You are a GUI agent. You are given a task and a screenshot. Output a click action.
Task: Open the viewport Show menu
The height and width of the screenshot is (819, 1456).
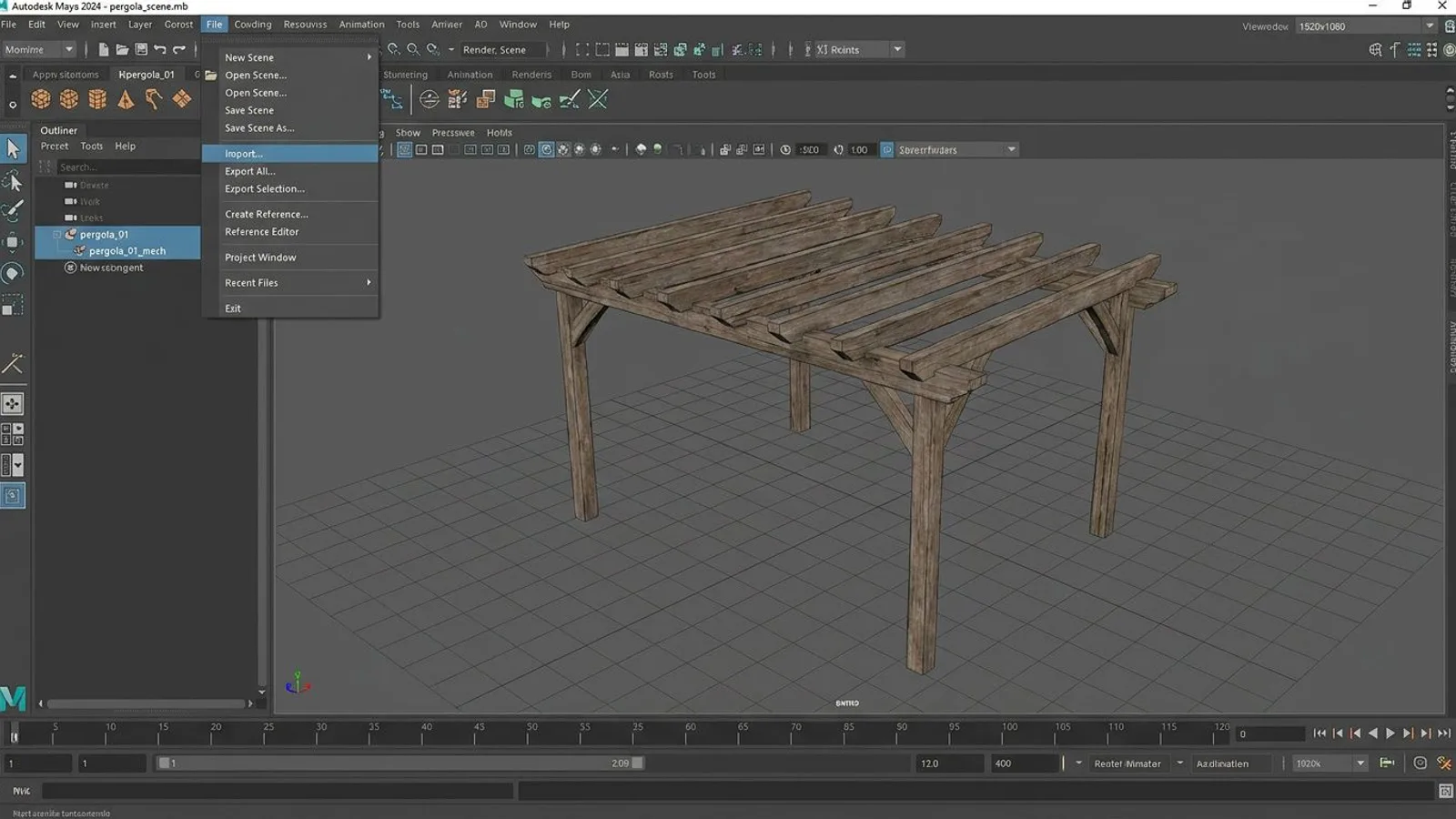[408, 133]
